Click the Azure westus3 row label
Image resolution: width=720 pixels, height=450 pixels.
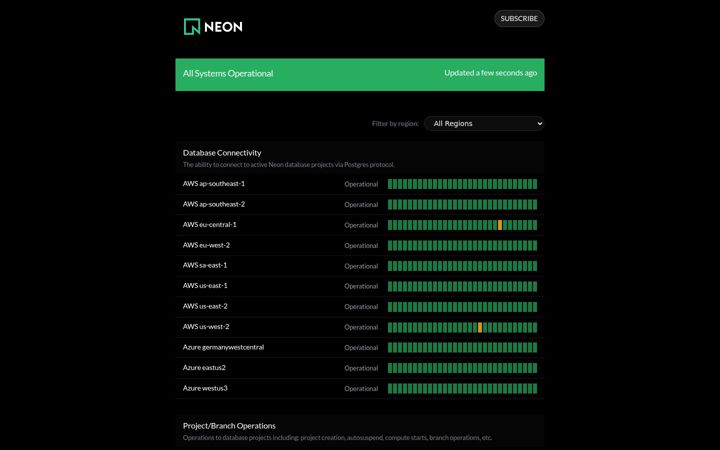205,388
